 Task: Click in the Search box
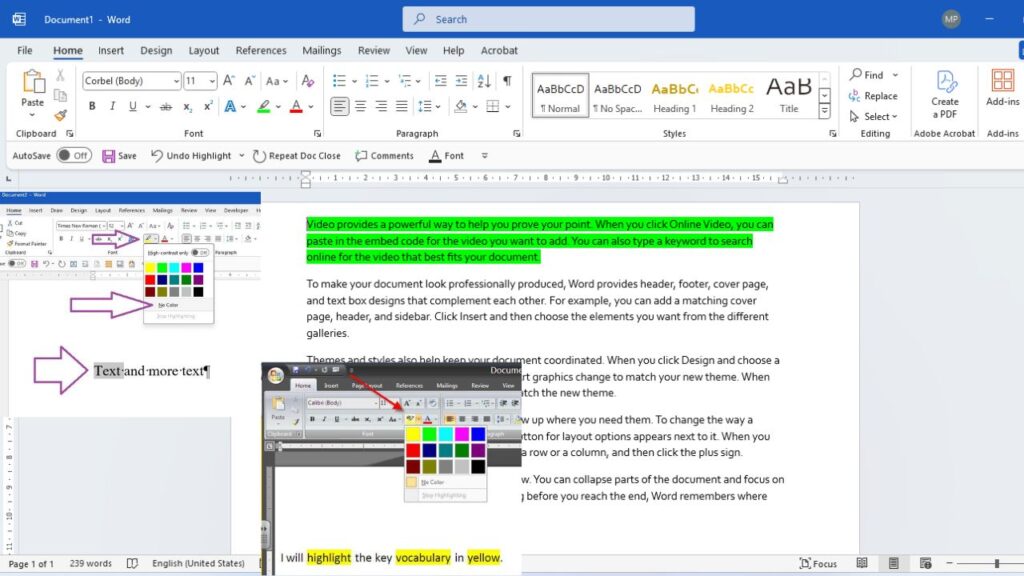[x=549, y=19]
